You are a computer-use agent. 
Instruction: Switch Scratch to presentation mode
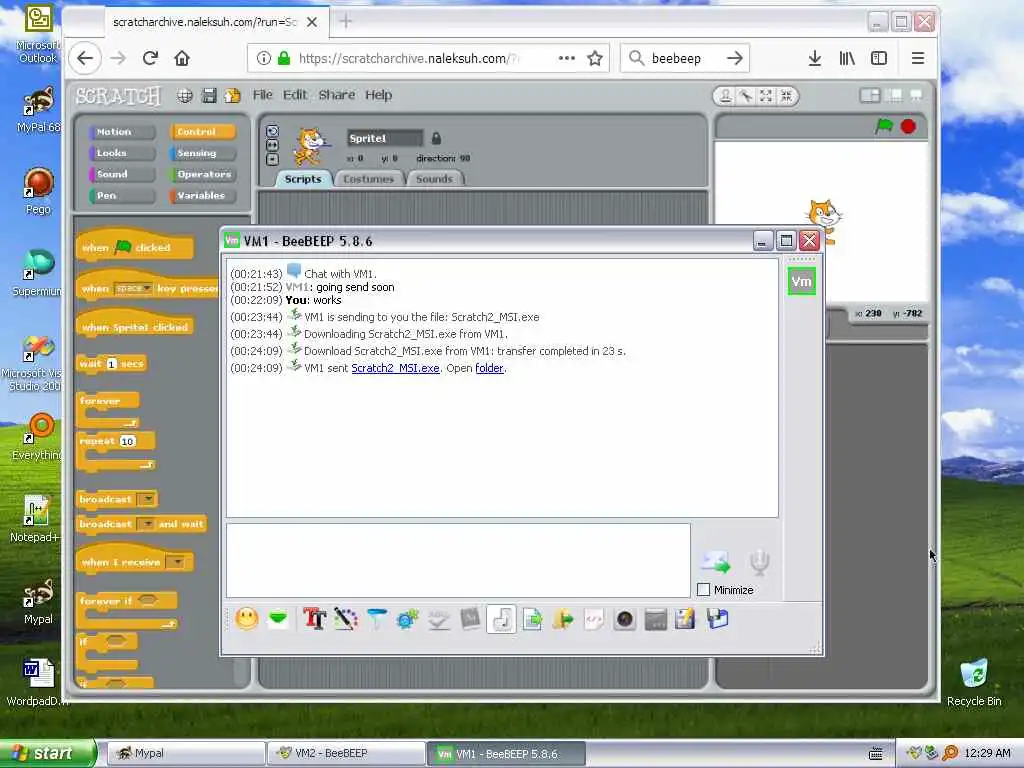916,95
